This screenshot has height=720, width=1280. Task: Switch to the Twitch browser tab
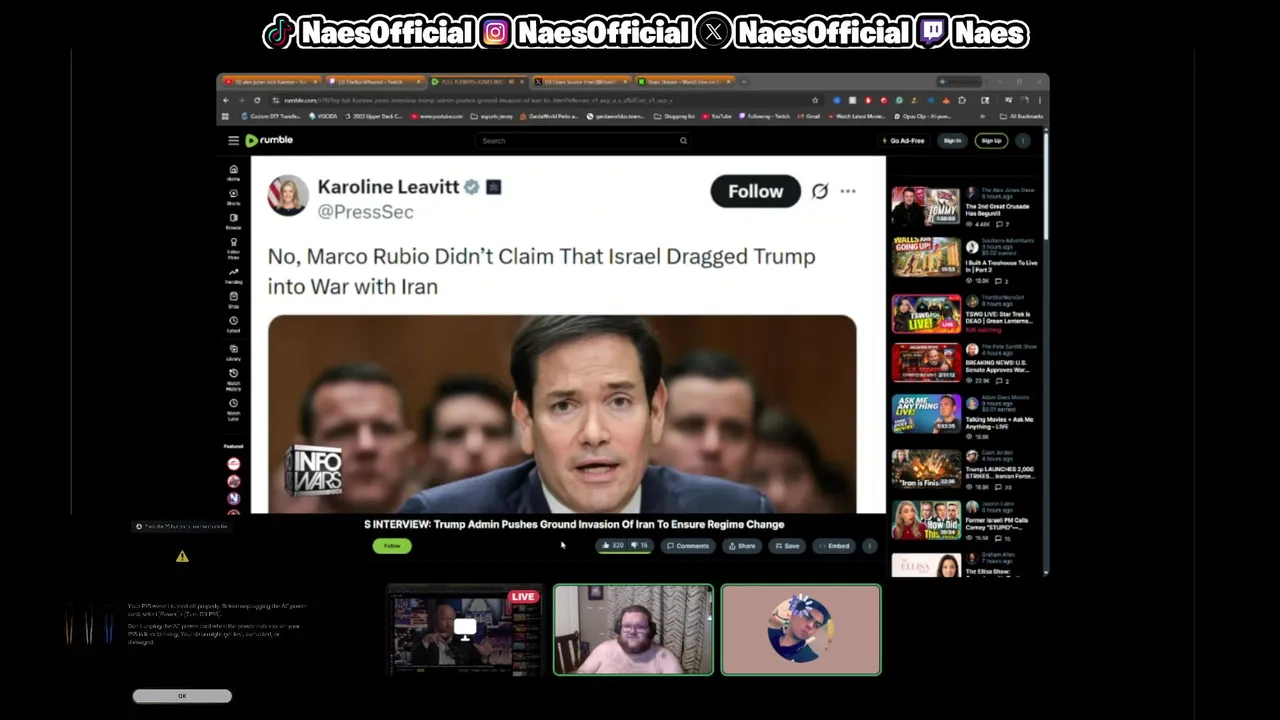click(375, 81)
